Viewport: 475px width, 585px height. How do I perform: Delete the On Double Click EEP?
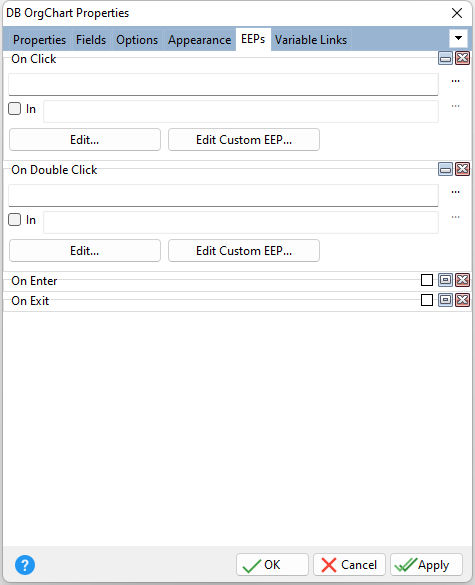(462, 169)
